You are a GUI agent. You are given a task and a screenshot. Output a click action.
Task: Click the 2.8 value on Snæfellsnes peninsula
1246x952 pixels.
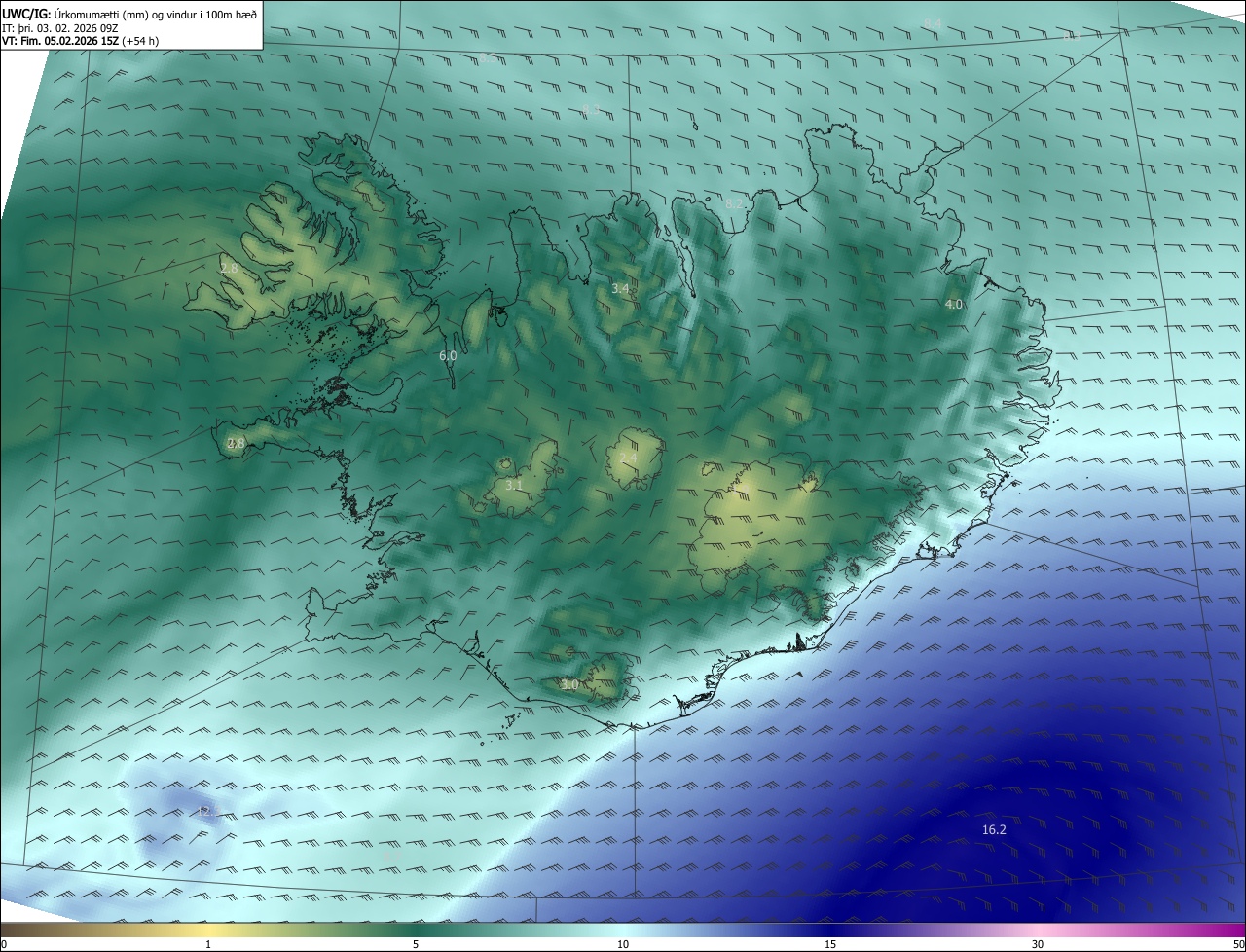click(236, 443)
